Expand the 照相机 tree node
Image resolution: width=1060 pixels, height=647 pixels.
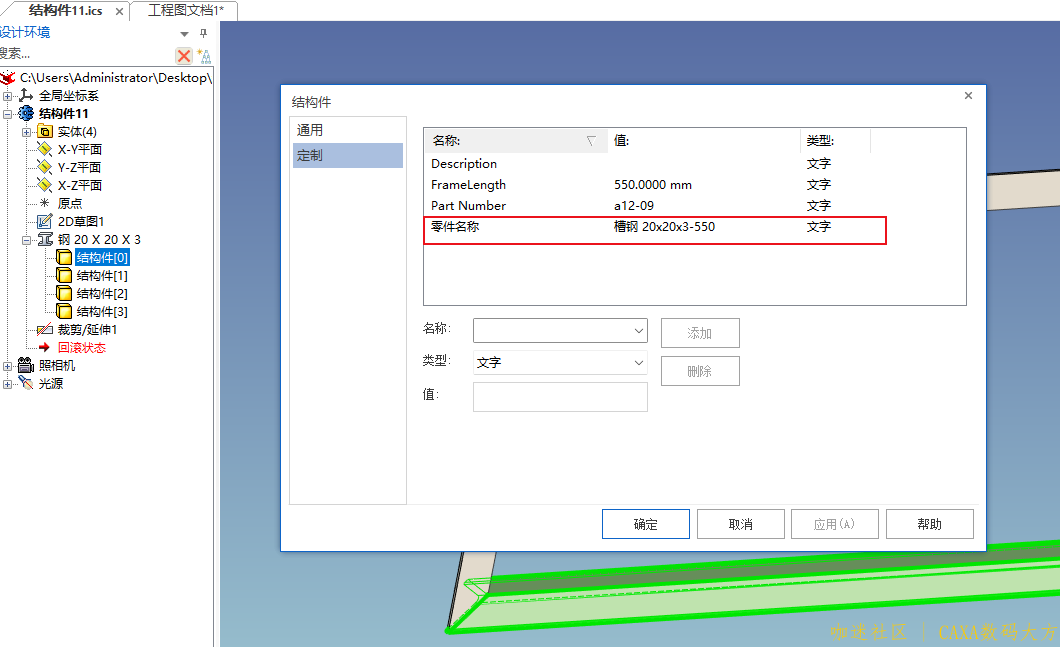7,366
